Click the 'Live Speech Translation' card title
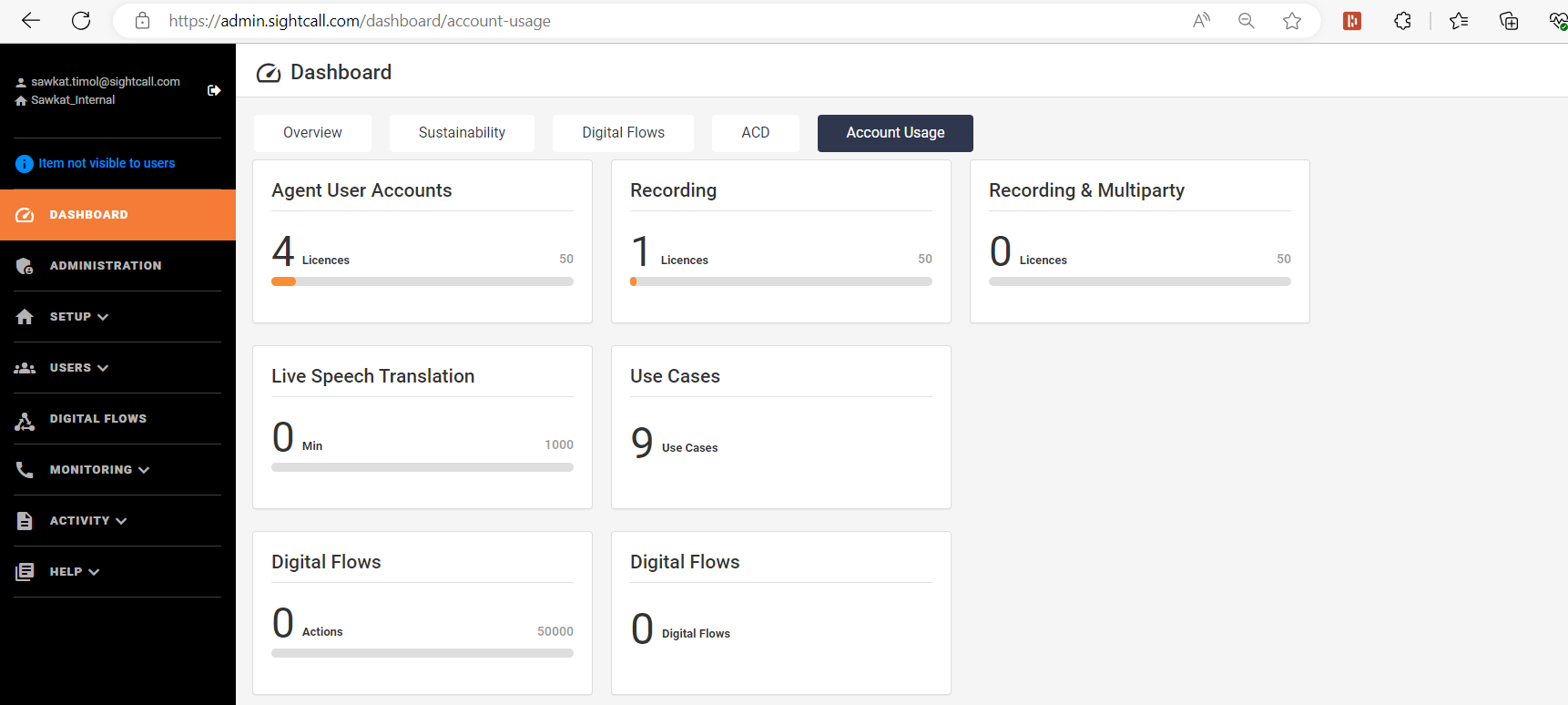The image size is (1568, 705). (372, 376)
